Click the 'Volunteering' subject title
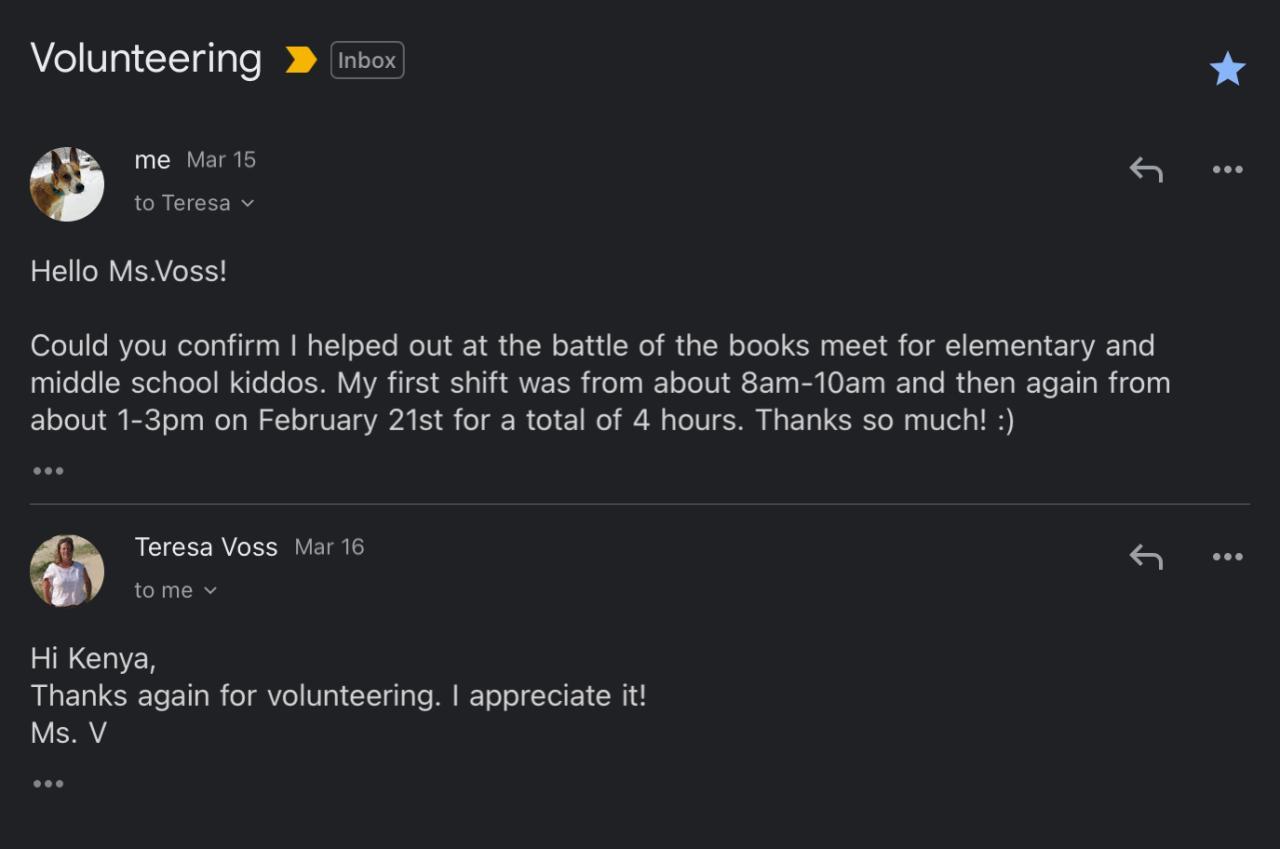This screenshot has height=849, width=1280. 146,59
